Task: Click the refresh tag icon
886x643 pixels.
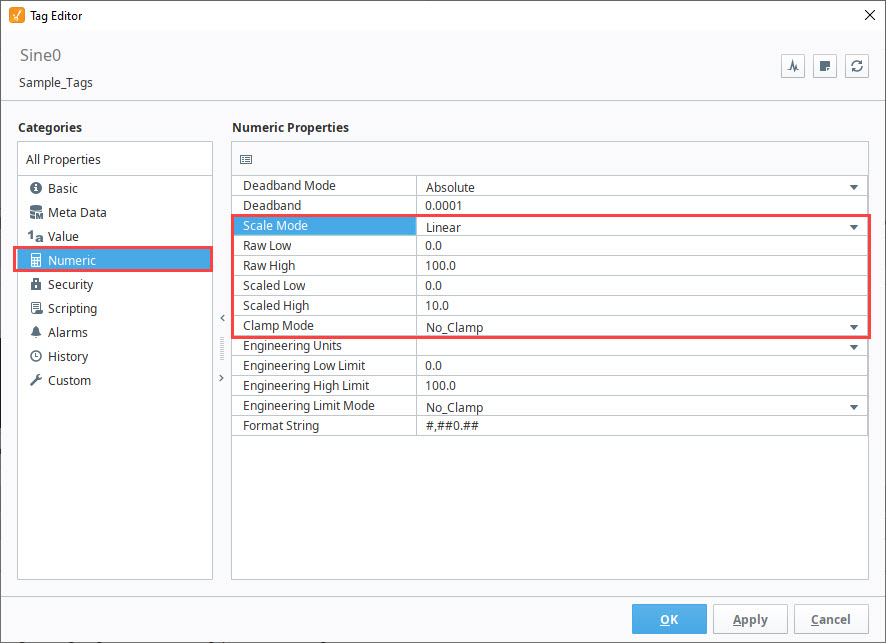Action: [857, 66]
